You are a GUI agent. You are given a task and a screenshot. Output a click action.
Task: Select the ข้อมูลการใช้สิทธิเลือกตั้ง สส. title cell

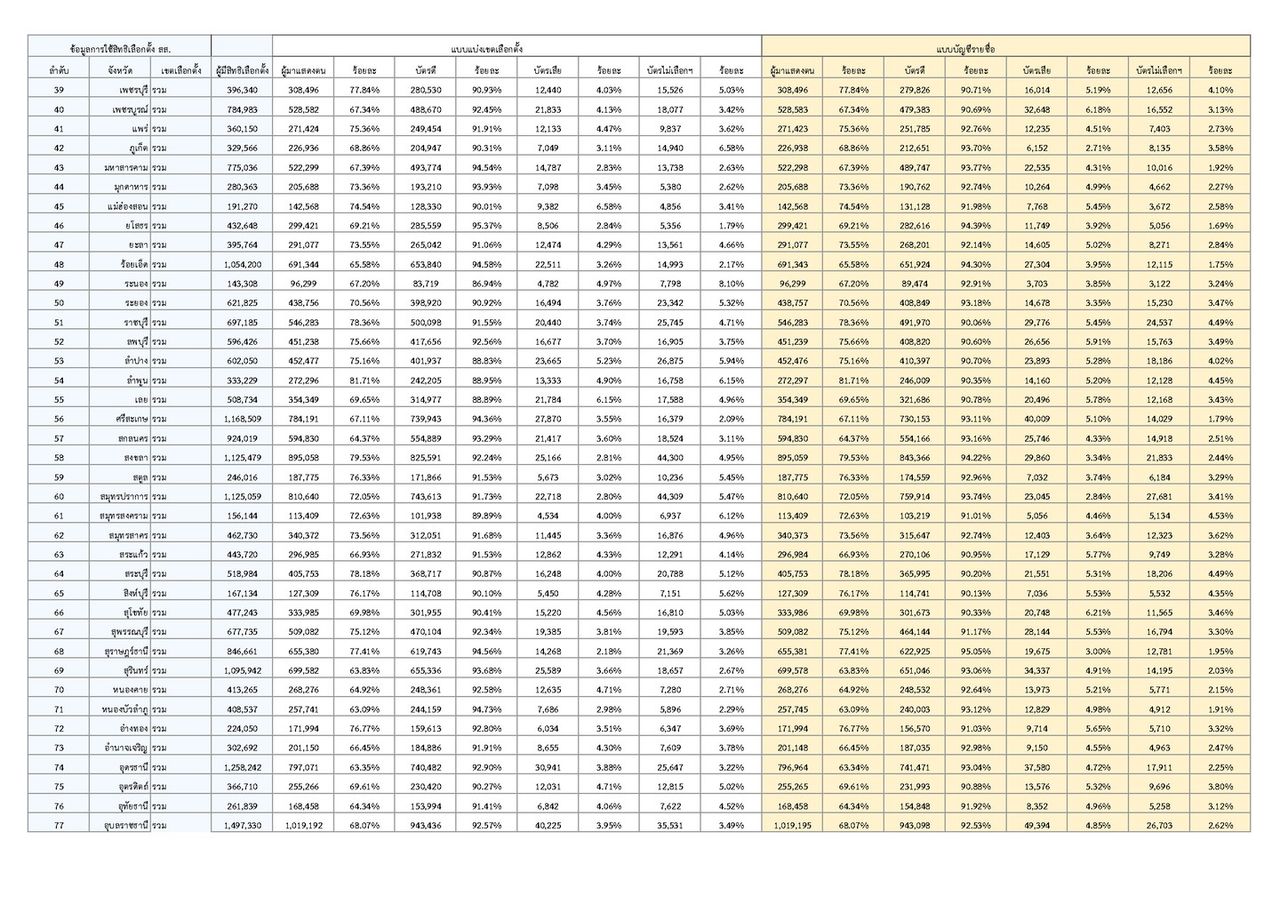click(x=119, y=47)
